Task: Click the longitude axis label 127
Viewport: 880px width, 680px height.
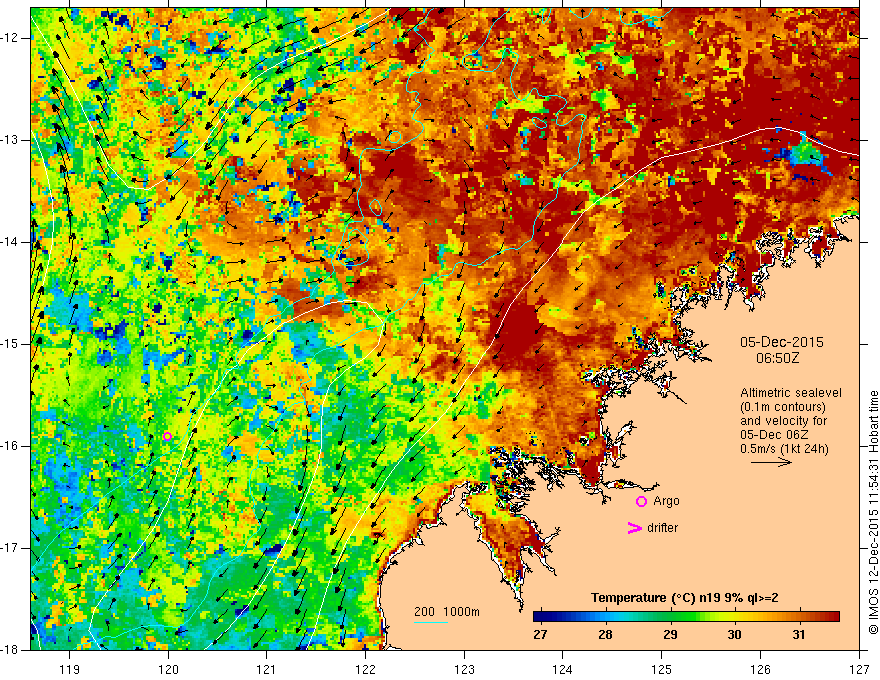Action: click(x=859, y=669)
